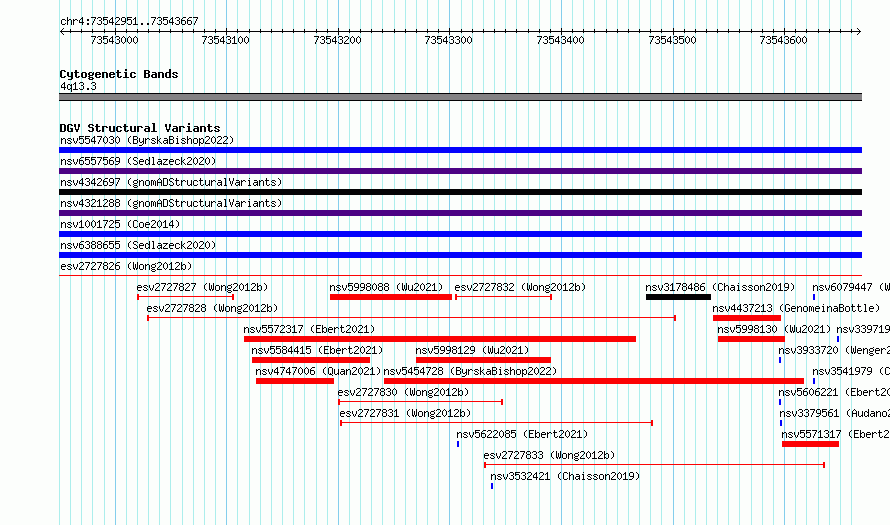Select the blue tick under nsv3532421
This screenshot has height=525, width=890.
coord(492,486)
